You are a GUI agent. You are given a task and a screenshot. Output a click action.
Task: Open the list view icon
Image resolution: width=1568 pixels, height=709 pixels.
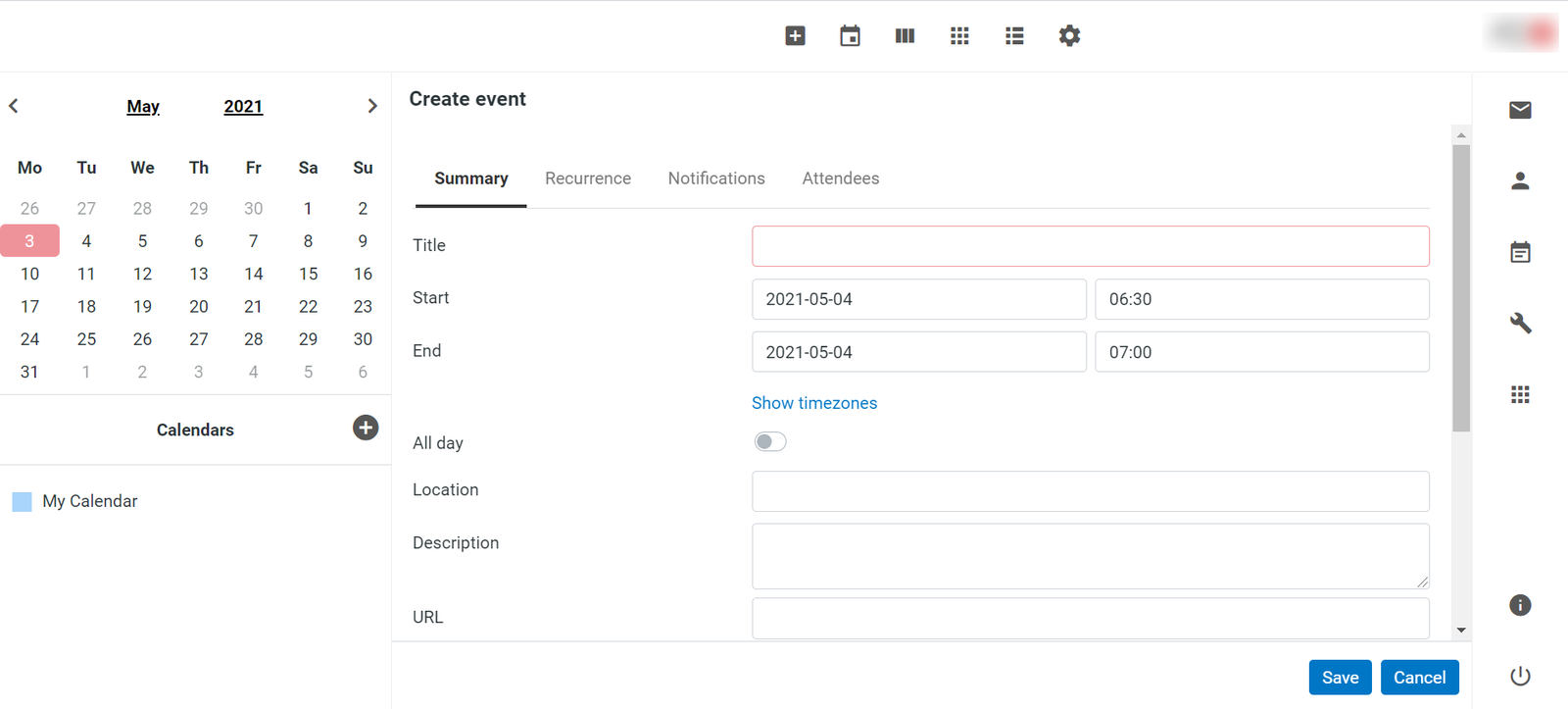tap(1014, 36)
